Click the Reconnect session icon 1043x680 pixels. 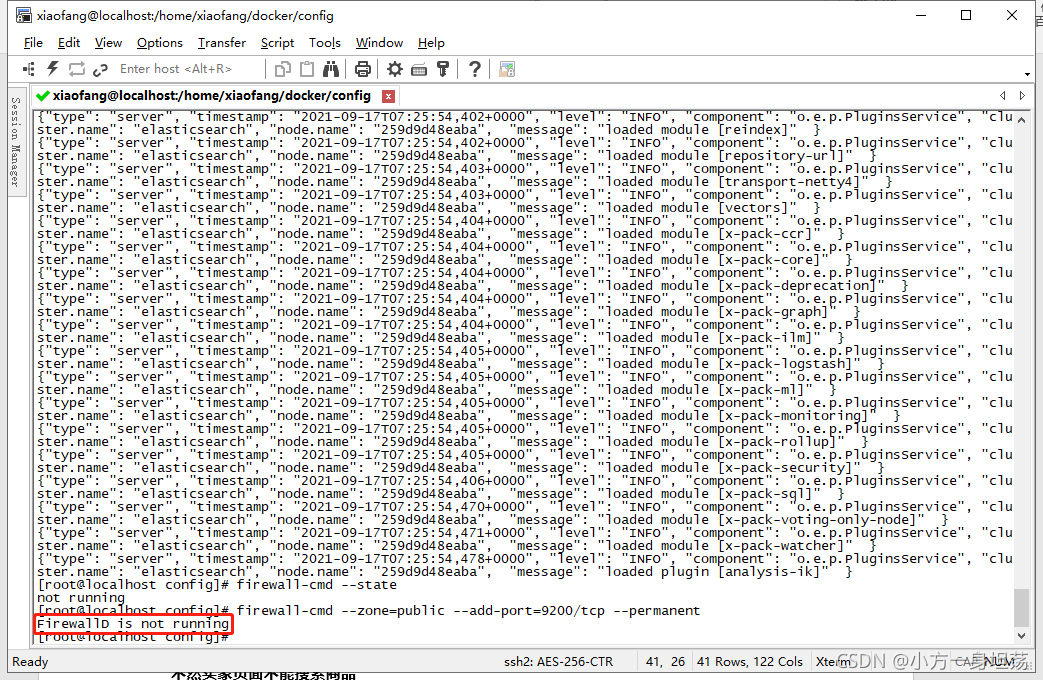point(76,69)
